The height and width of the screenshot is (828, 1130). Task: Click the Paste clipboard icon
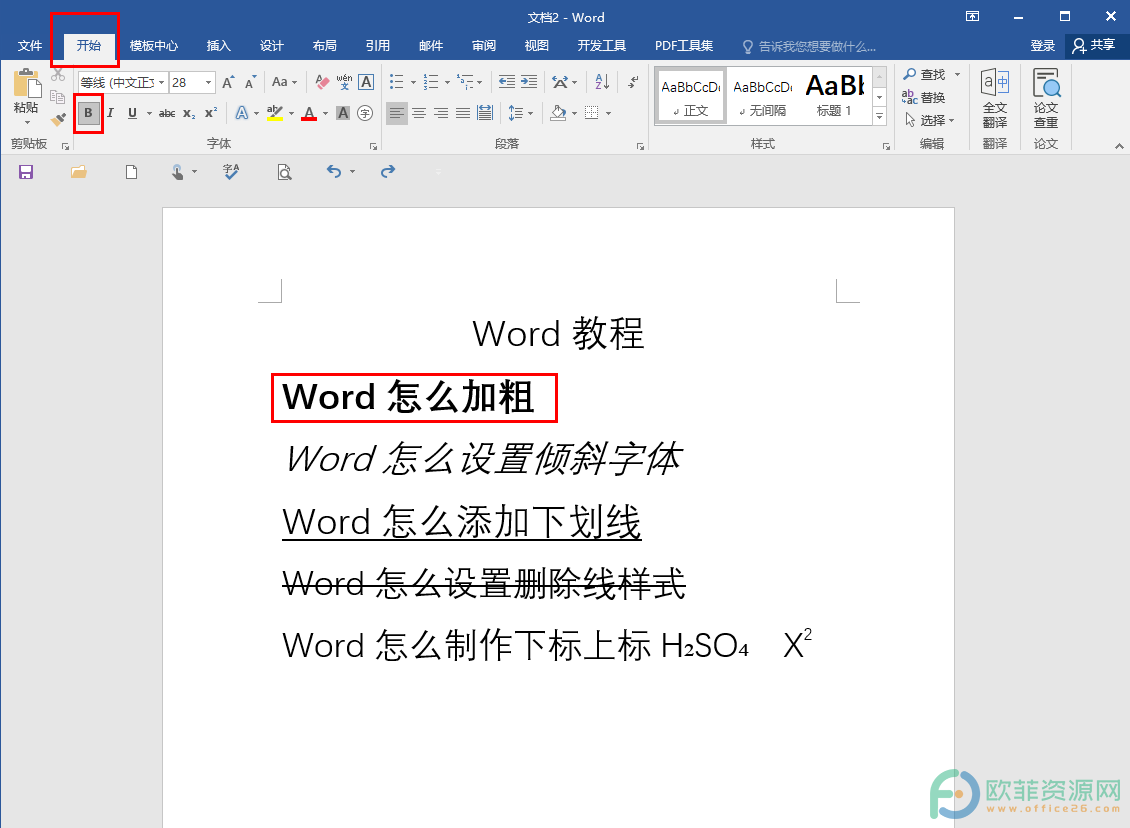(x=27, y=84)
